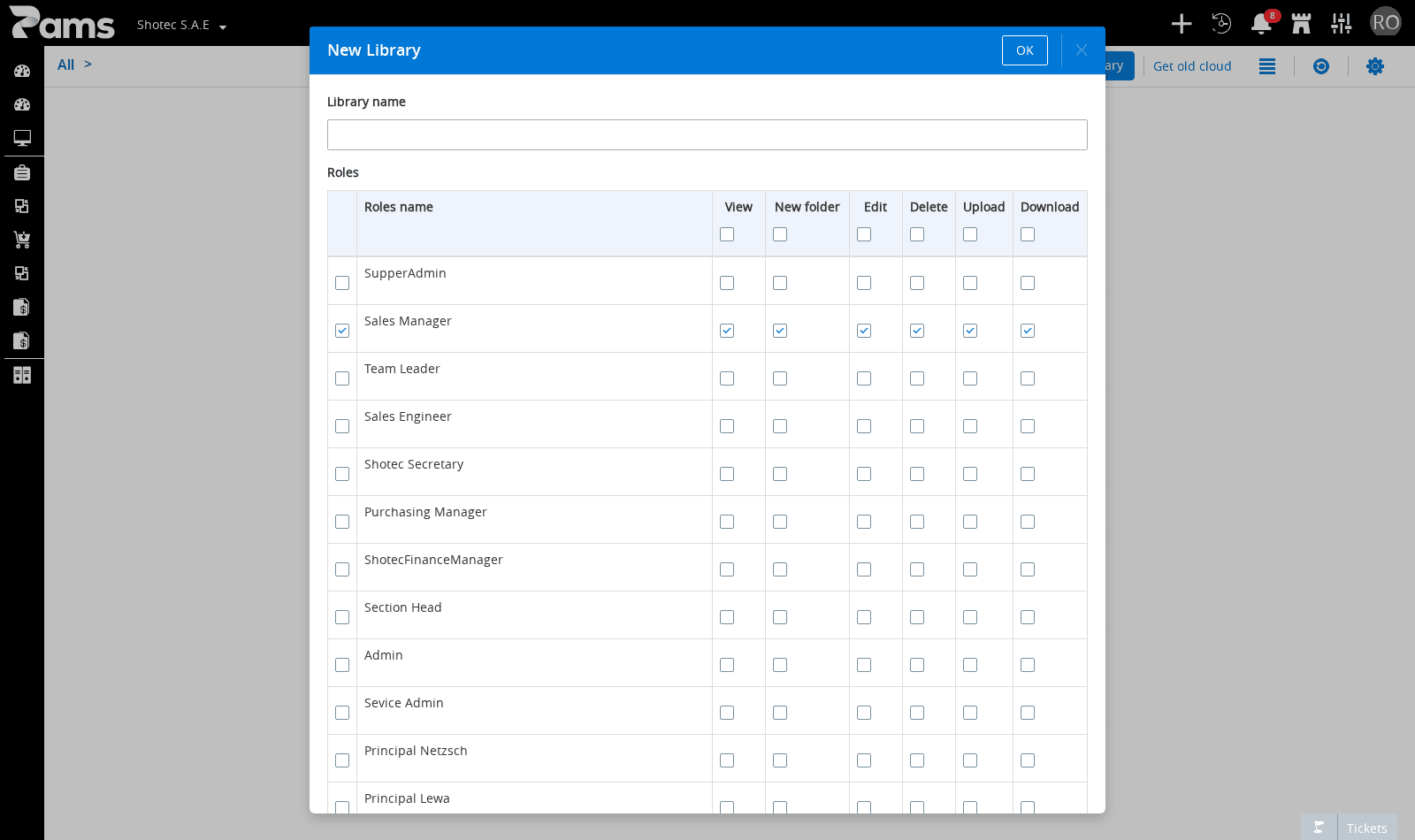The image size is (1415, 840).
Task: Enable Download permission for Sevice Admin
Action: coord(1028,713)
